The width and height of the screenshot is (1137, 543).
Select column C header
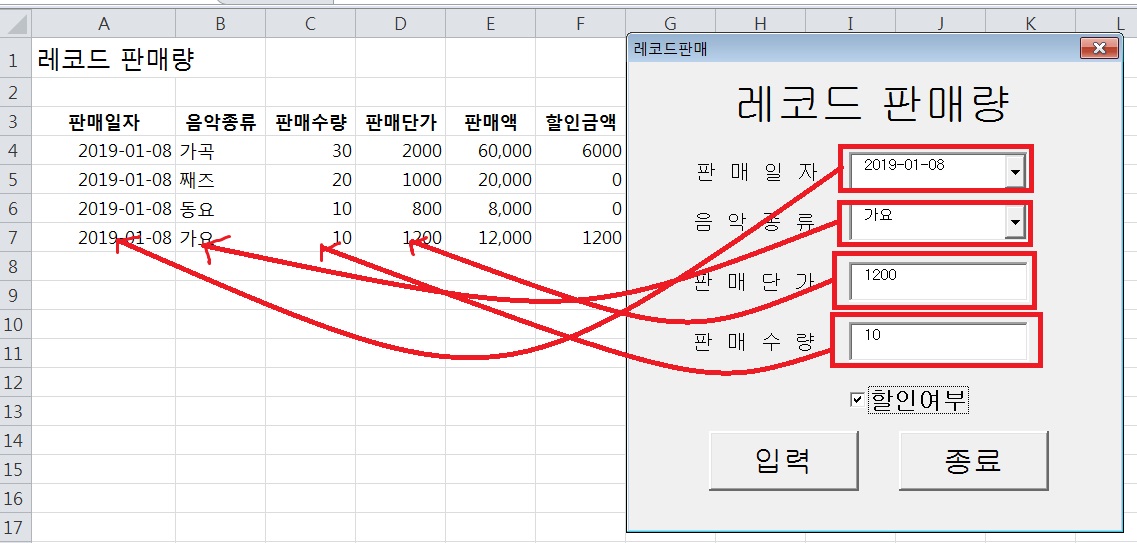[x=310, y=23]
